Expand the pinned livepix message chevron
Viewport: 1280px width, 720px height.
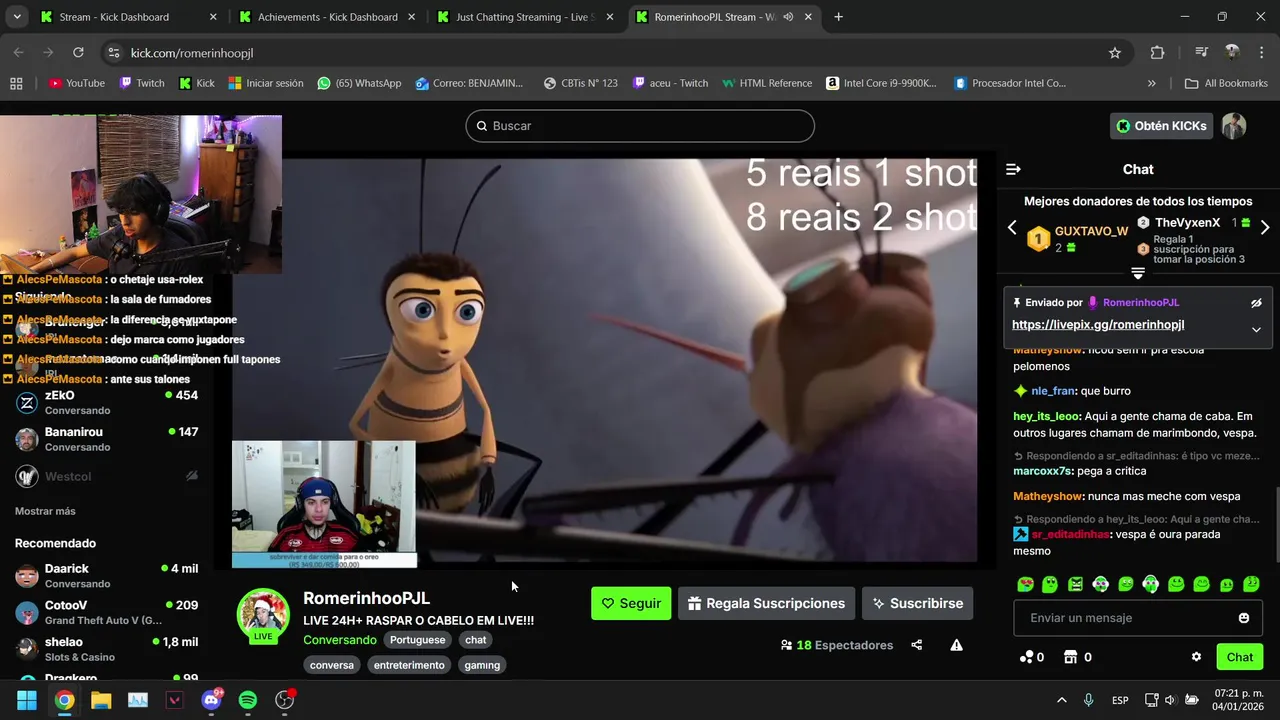click(x=1256, y=329)
